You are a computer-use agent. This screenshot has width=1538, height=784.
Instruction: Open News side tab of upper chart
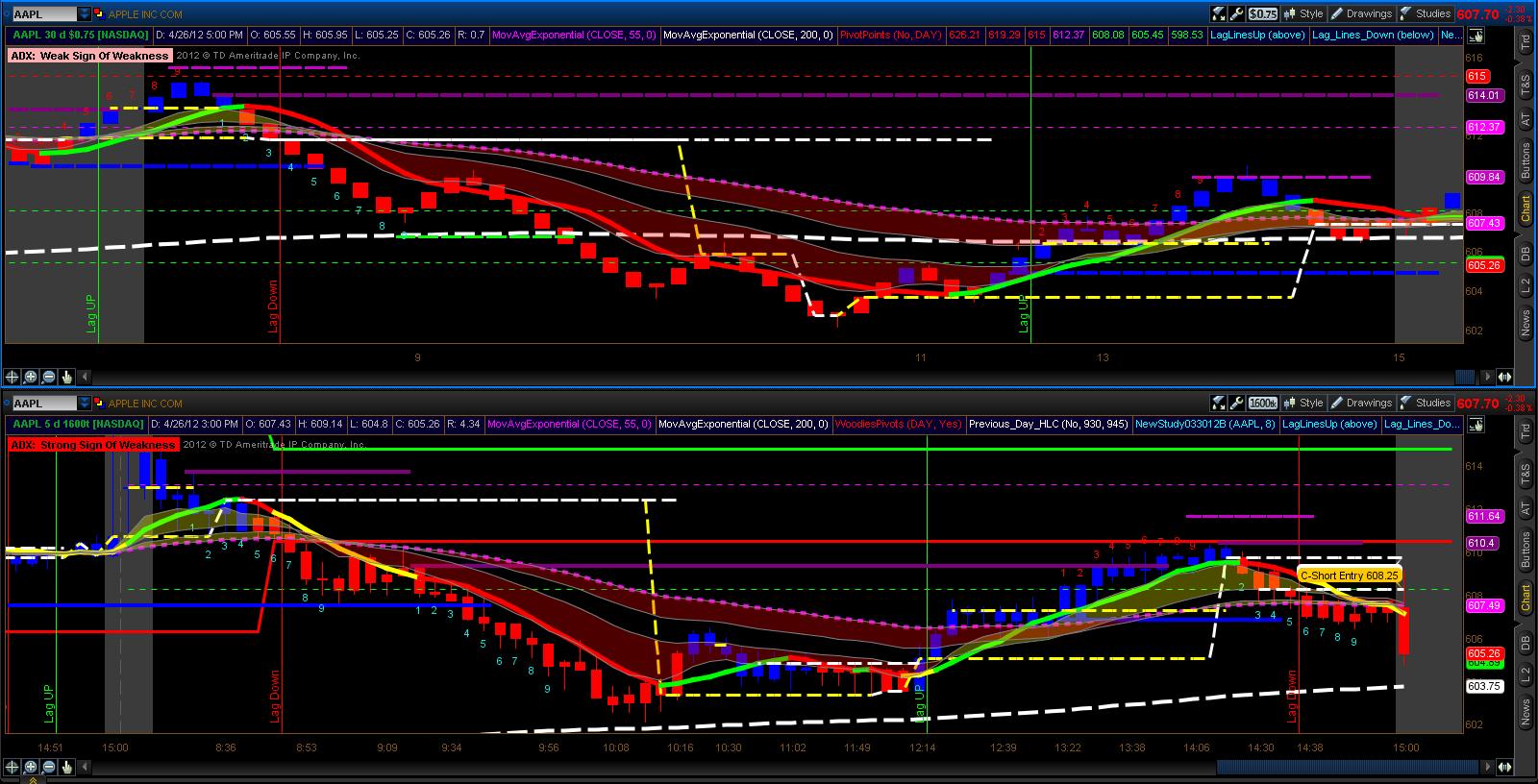(1525, 322)
